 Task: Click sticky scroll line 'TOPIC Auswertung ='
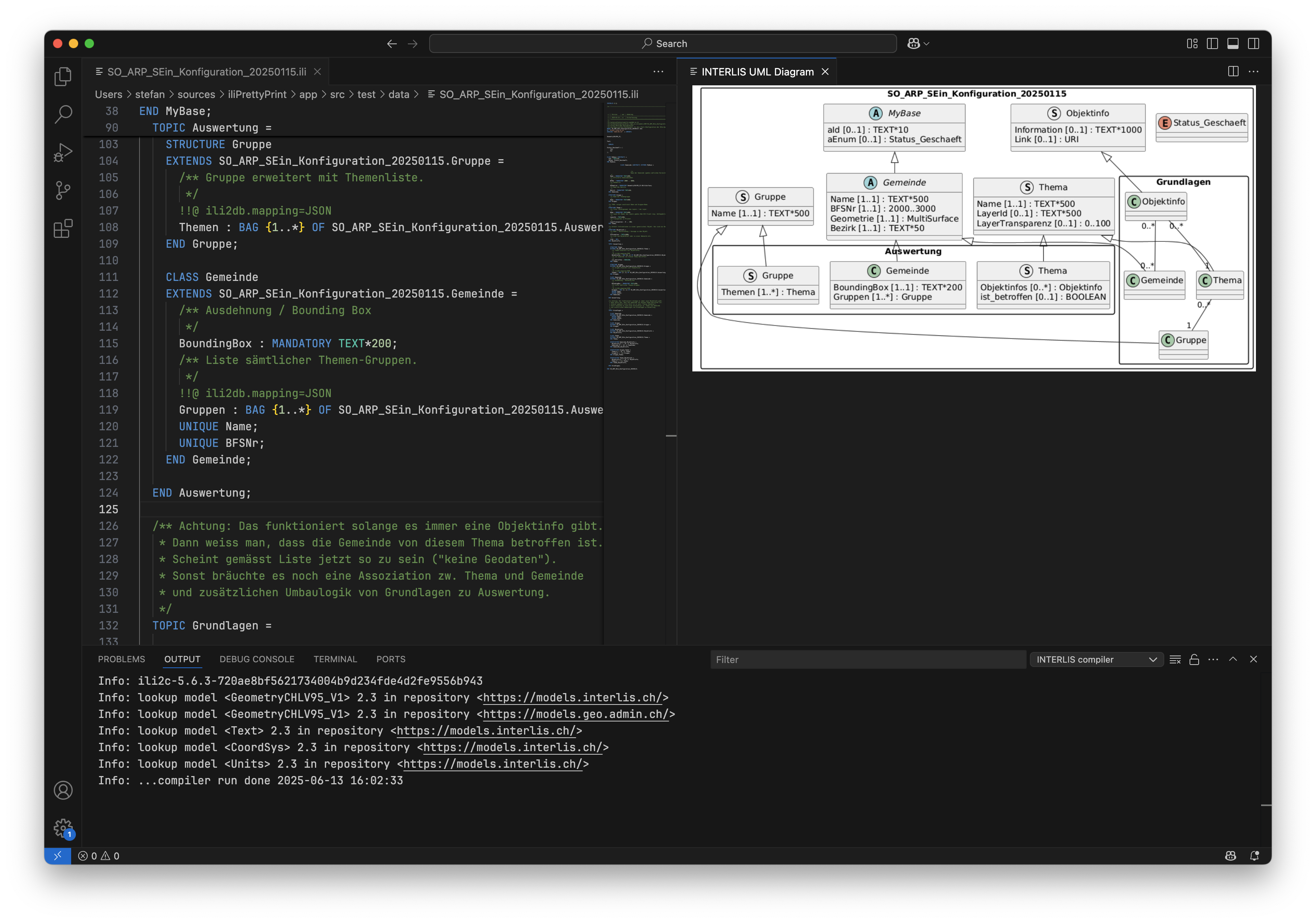point(212,128)
